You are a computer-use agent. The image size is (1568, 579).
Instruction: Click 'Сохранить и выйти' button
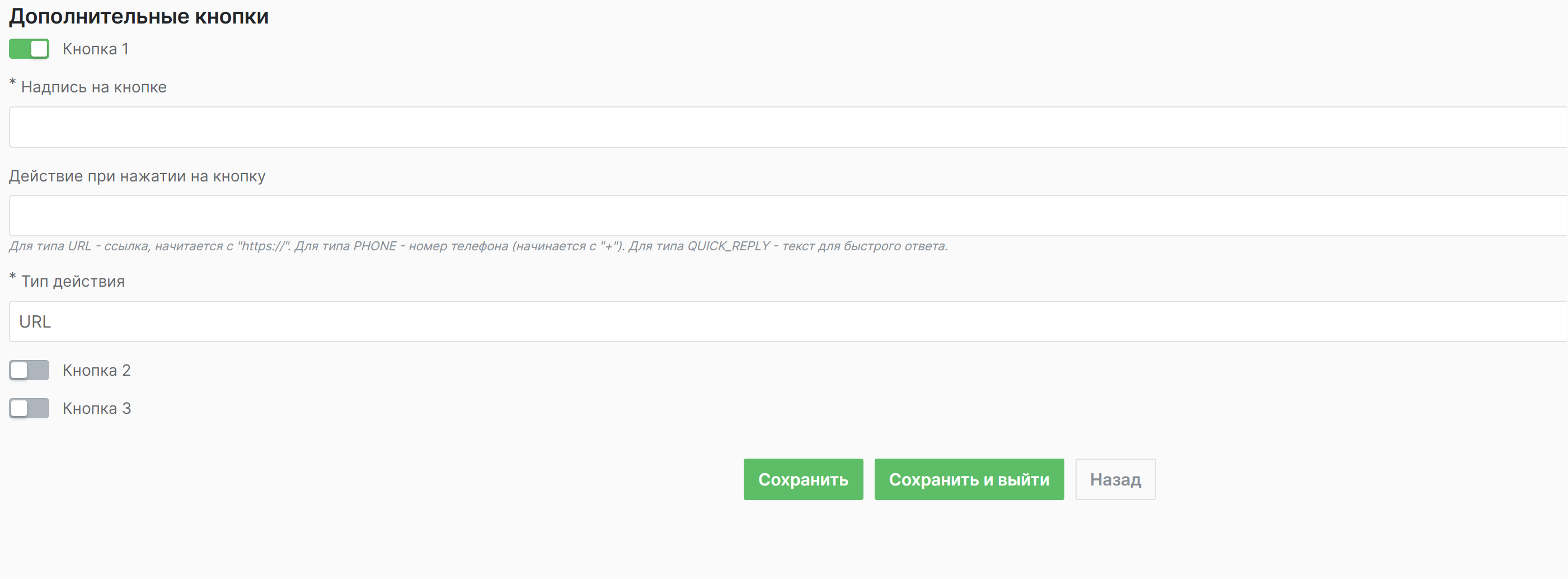[969, 480]
